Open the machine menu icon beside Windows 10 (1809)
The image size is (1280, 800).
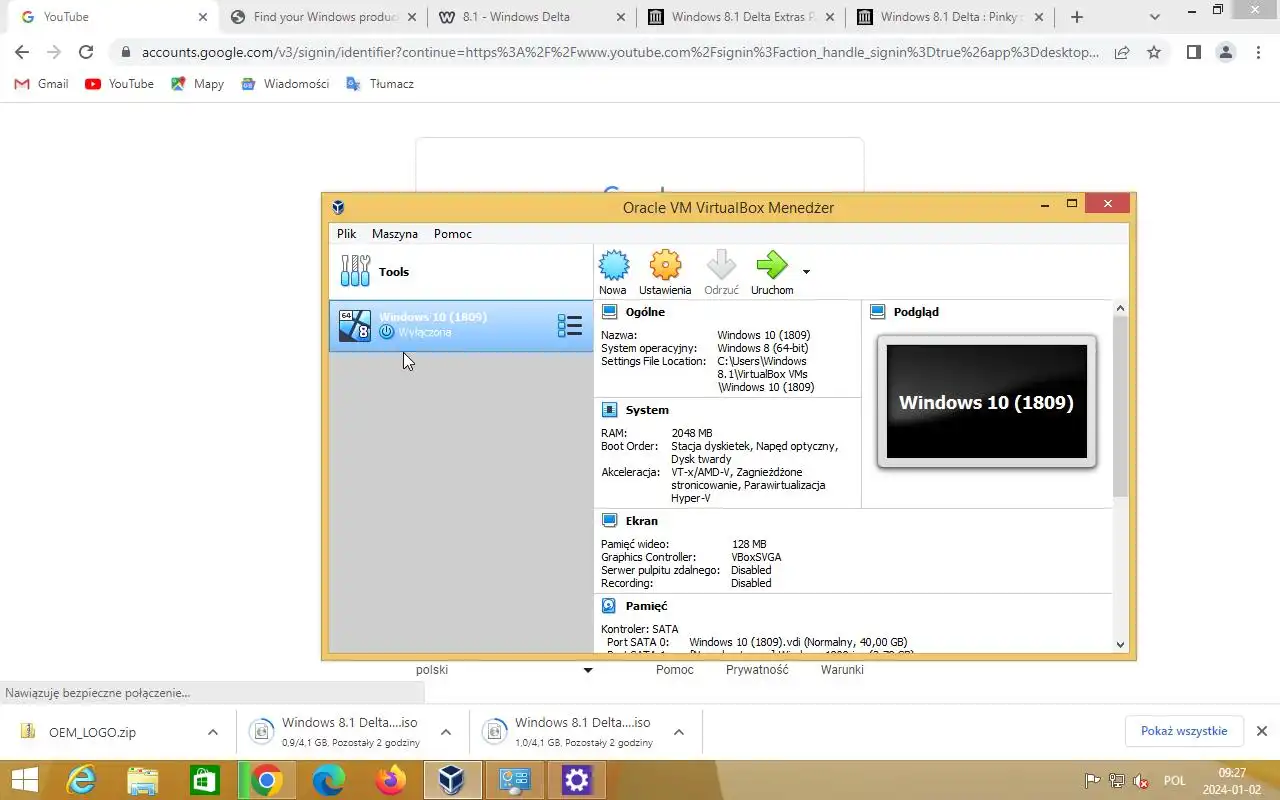[569, 325]
